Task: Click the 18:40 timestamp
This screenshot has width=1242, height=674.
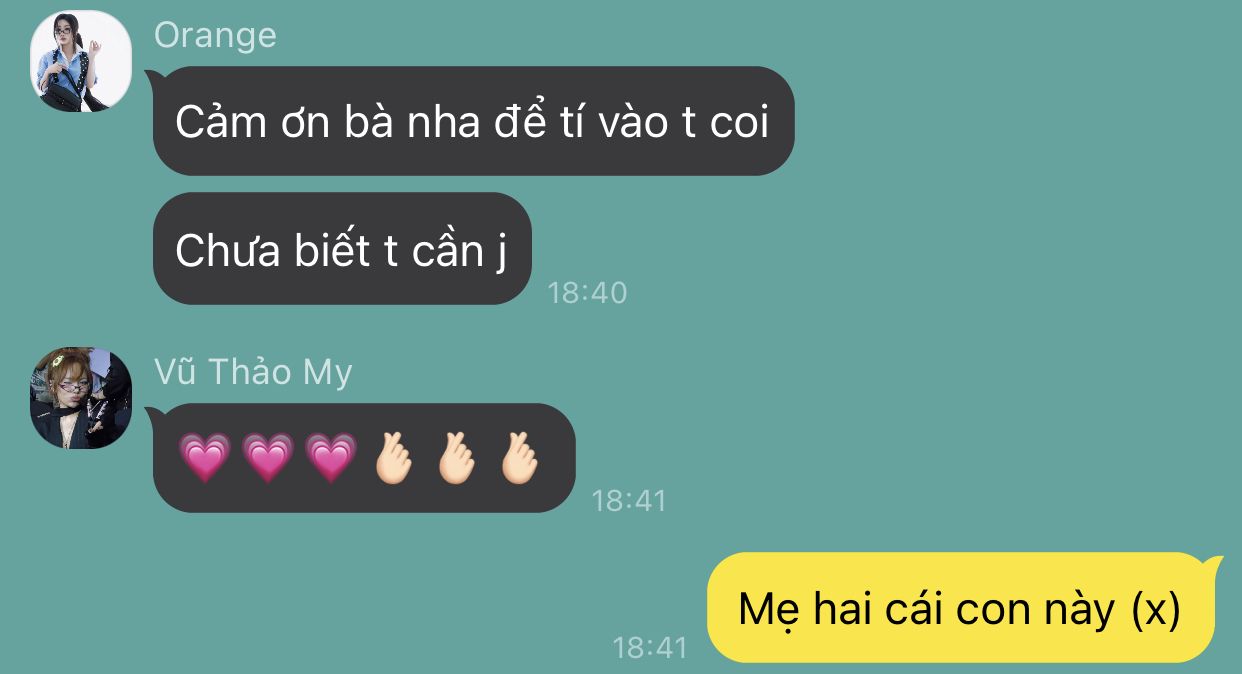Action: (x=588, y=292)
